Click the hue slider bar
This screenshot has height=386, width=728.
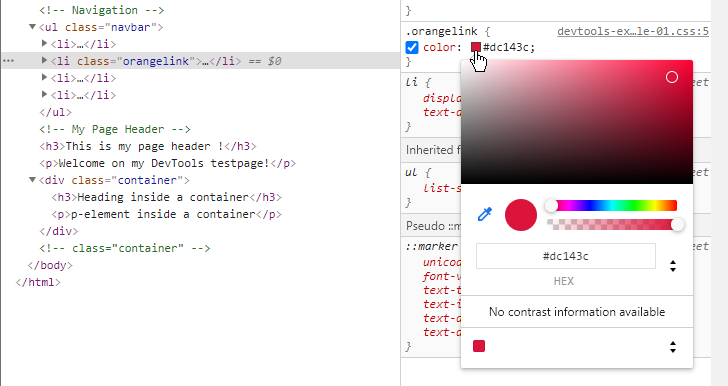click(x=612, y=205)
